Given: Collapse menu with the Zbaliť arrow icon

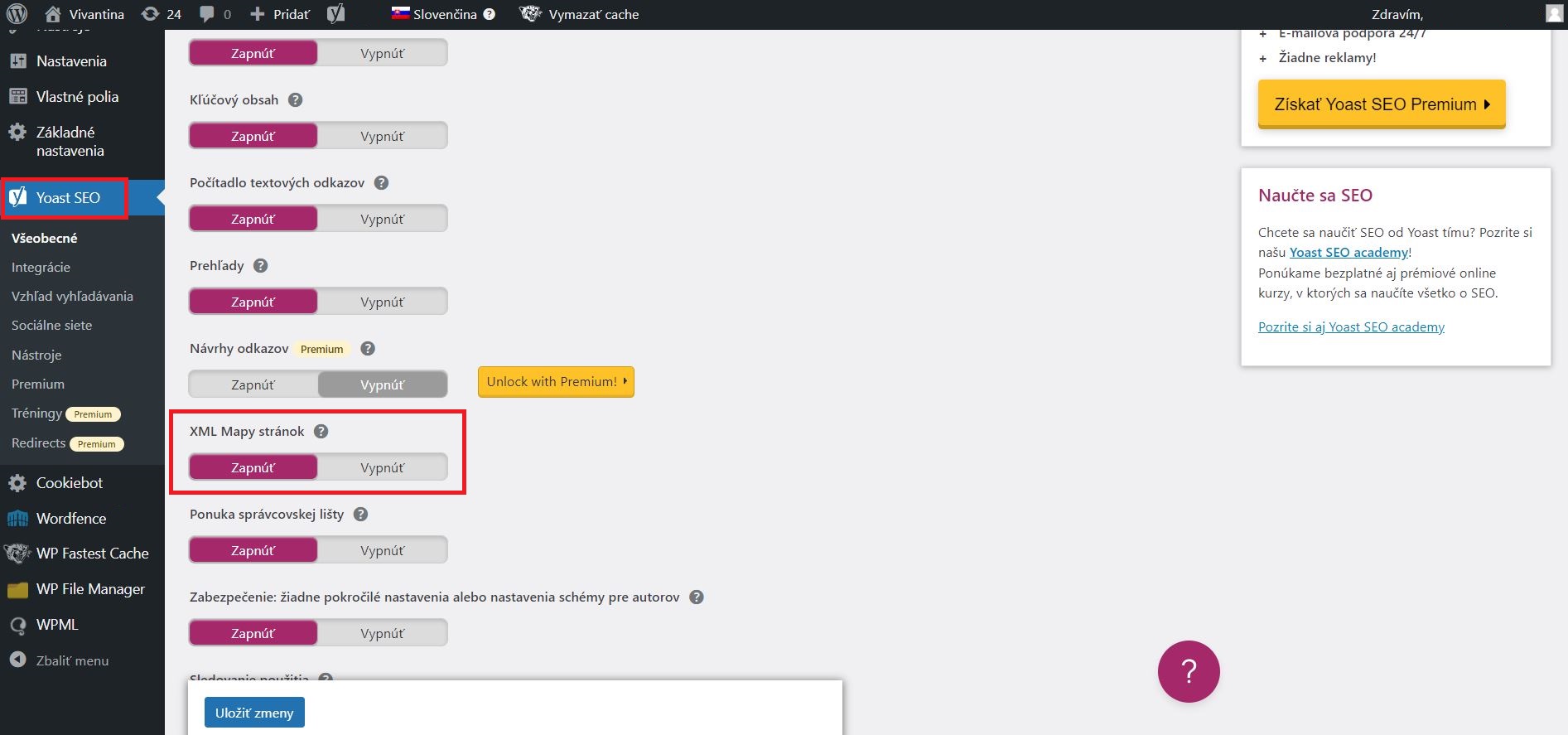Looking at the screenshot, I should point(17,660).
